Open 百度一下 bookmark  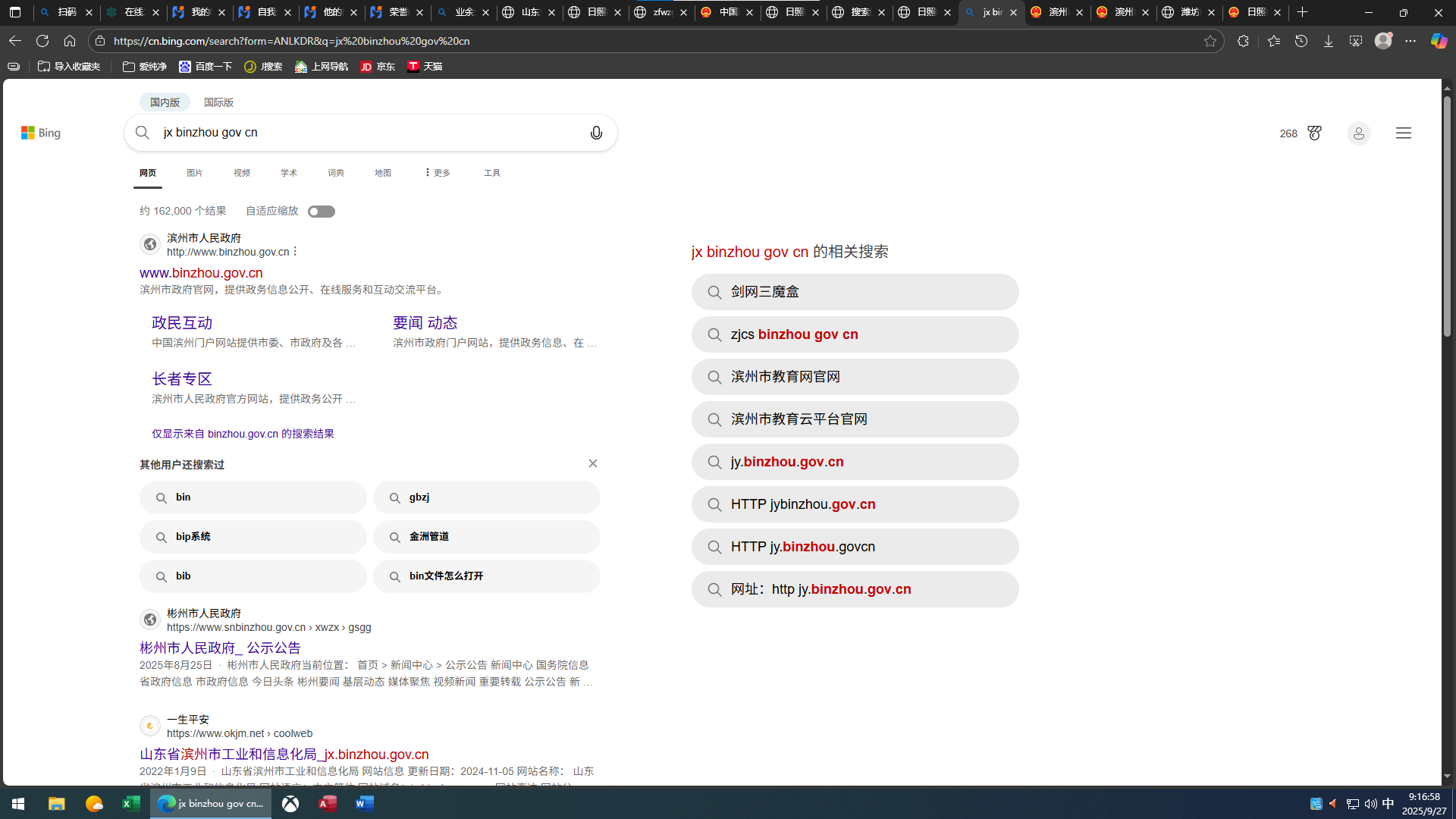pos(206,67)
